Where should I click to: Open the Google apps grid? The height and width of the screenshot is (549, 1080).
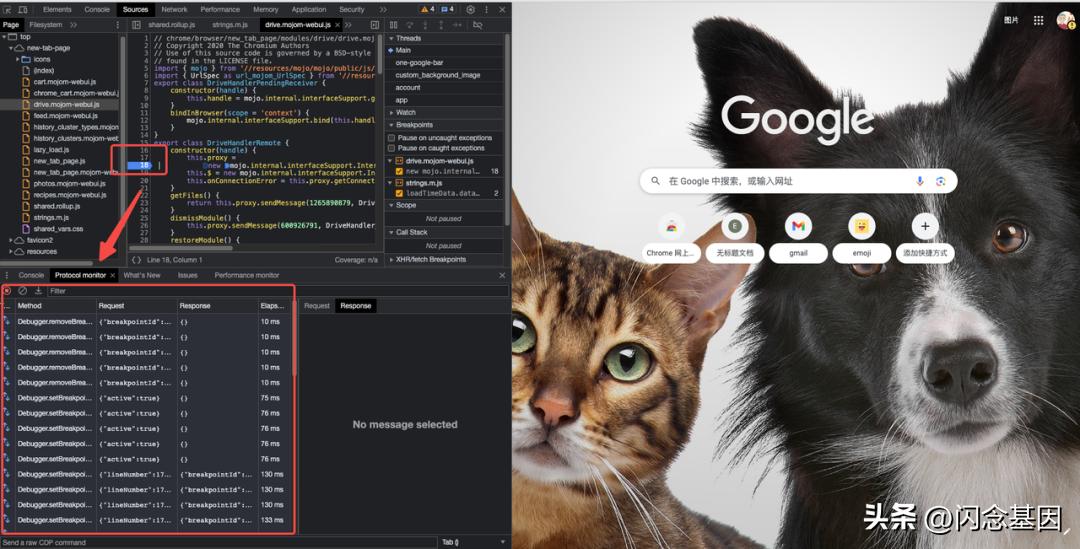(x=1038, y=20)
